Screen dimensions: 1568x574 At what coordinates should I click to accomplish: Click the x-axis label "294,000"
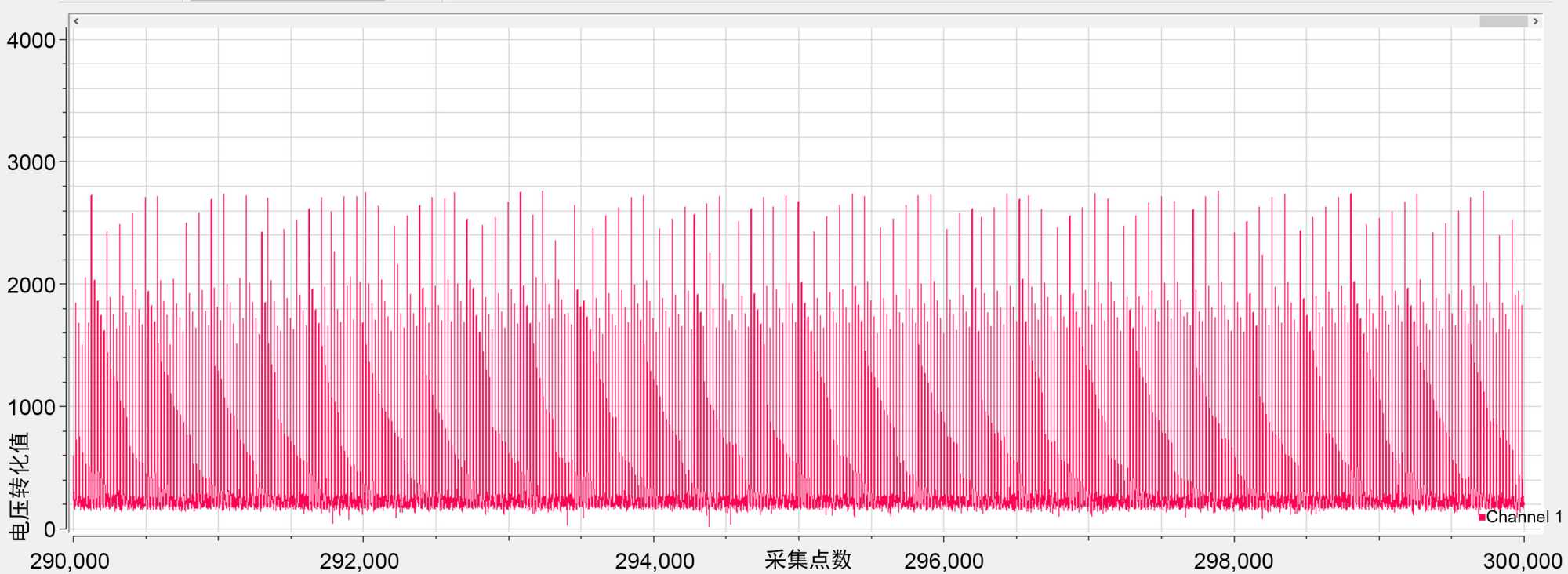click(655, 561)
